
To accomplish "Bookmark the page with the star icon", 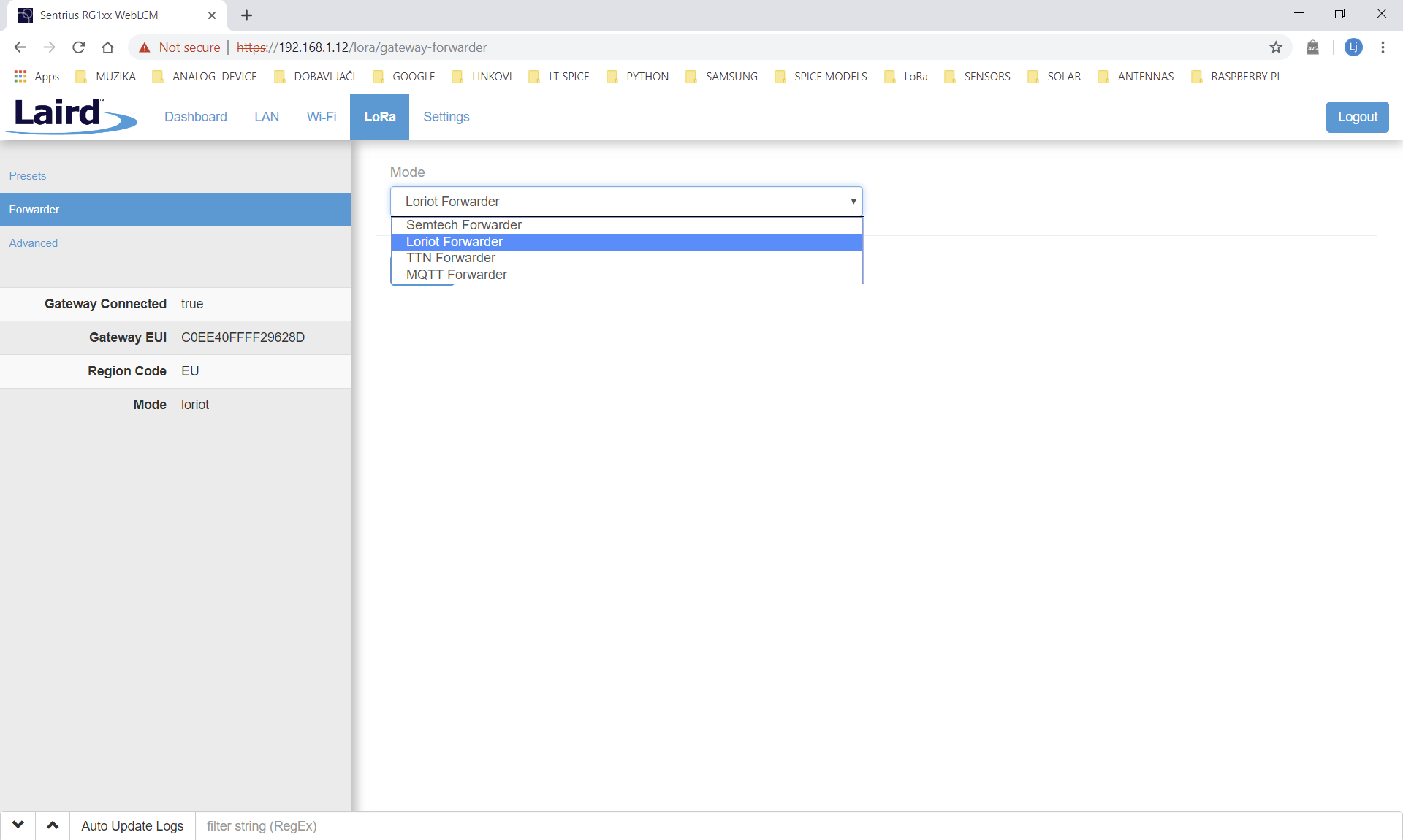I will (x=1276, y=47).
